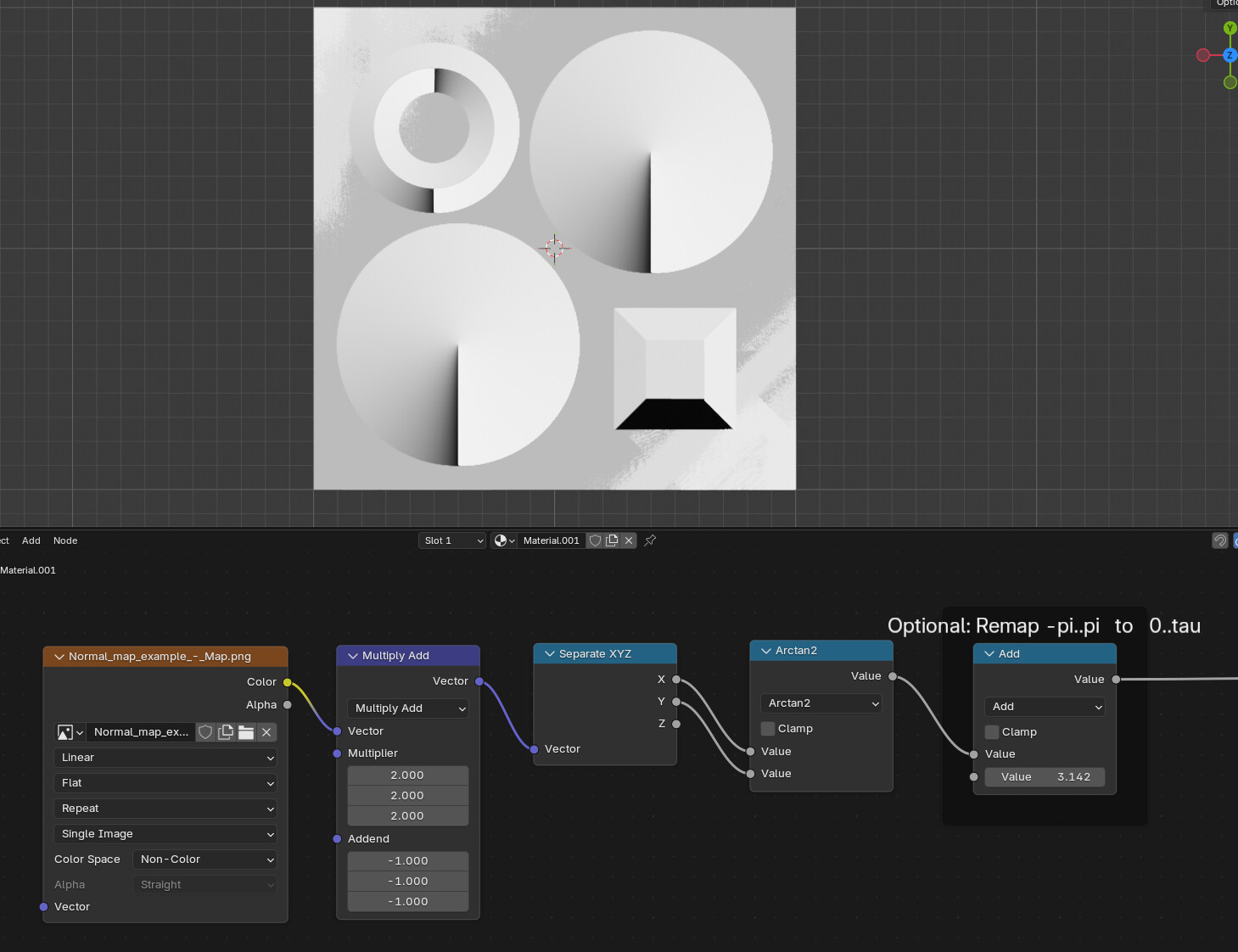Click the Arctan2 Value output socket
Screen dimensions: 1238x952
point(893,676)
